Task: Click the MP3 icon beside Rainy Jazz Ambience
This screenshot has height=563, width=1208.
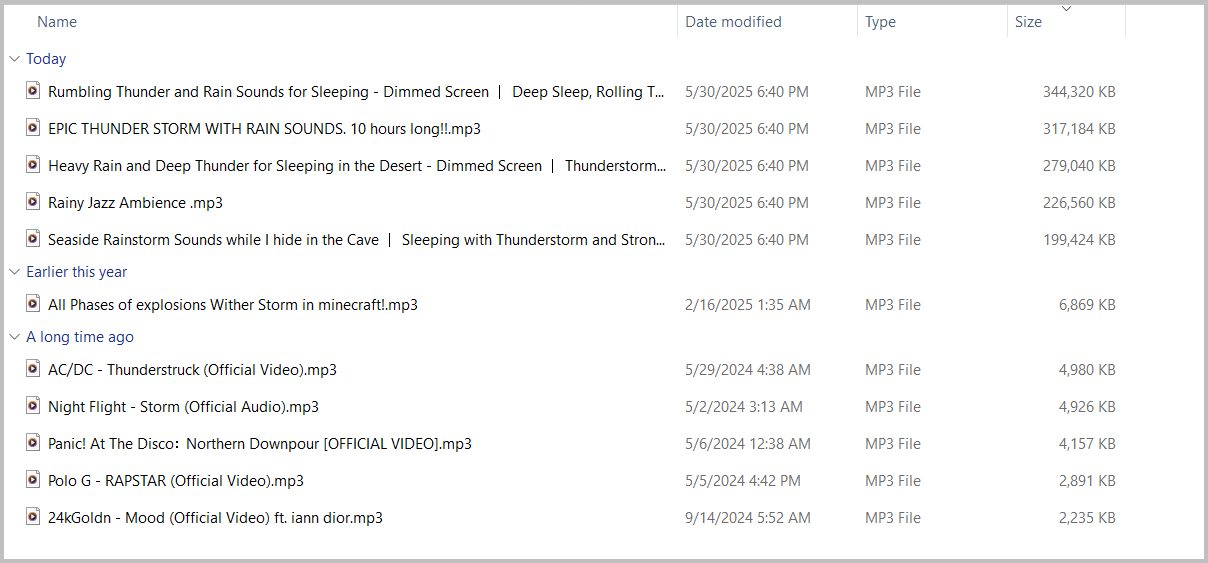Action: point(33,203)
